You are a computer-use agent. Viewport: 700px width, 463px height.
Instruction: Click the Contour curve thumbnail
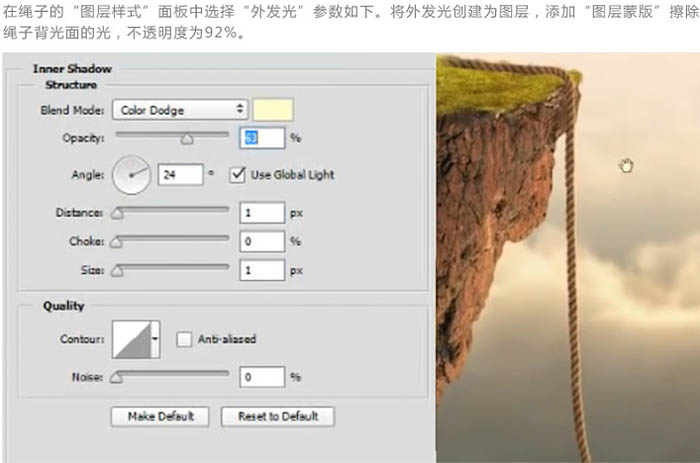pos(131,339)
